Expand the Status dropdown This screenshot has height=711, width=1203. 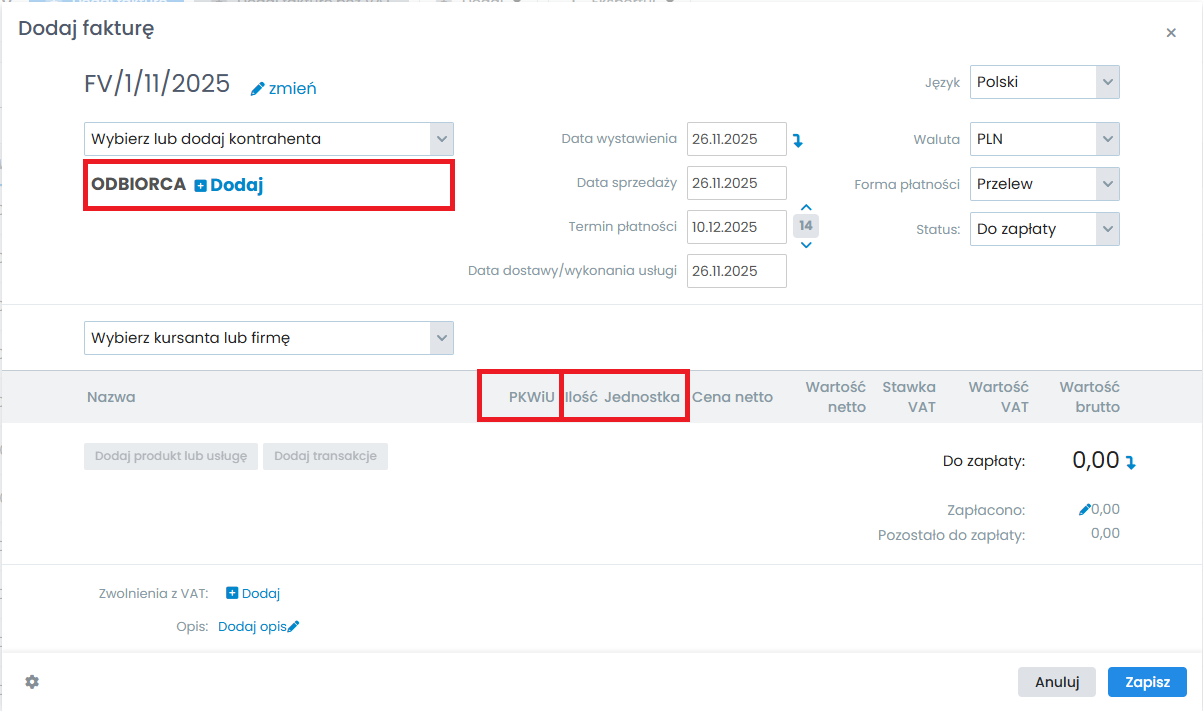(1107, 229)
